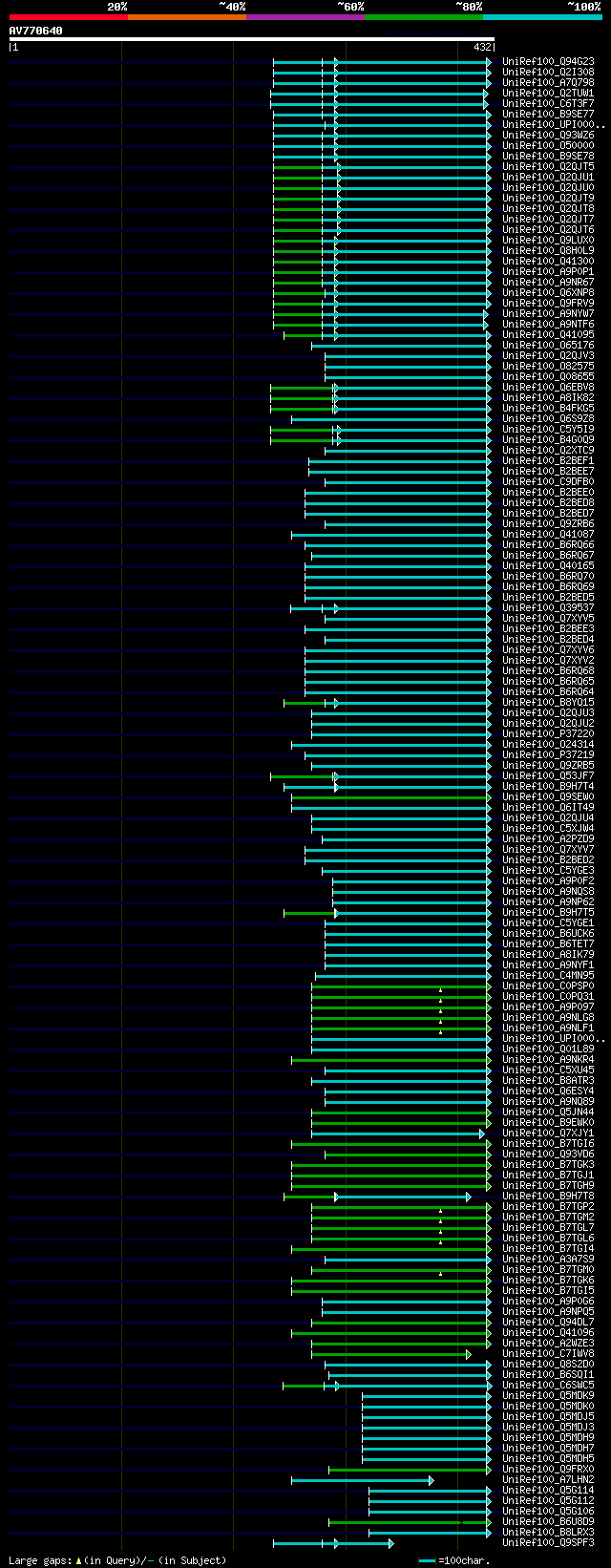The height and width of the screenshot is (1568, 611).
Task: Click the purple ~60% identity legend segment
Action: pyautogui.click(x=305, y=16)
